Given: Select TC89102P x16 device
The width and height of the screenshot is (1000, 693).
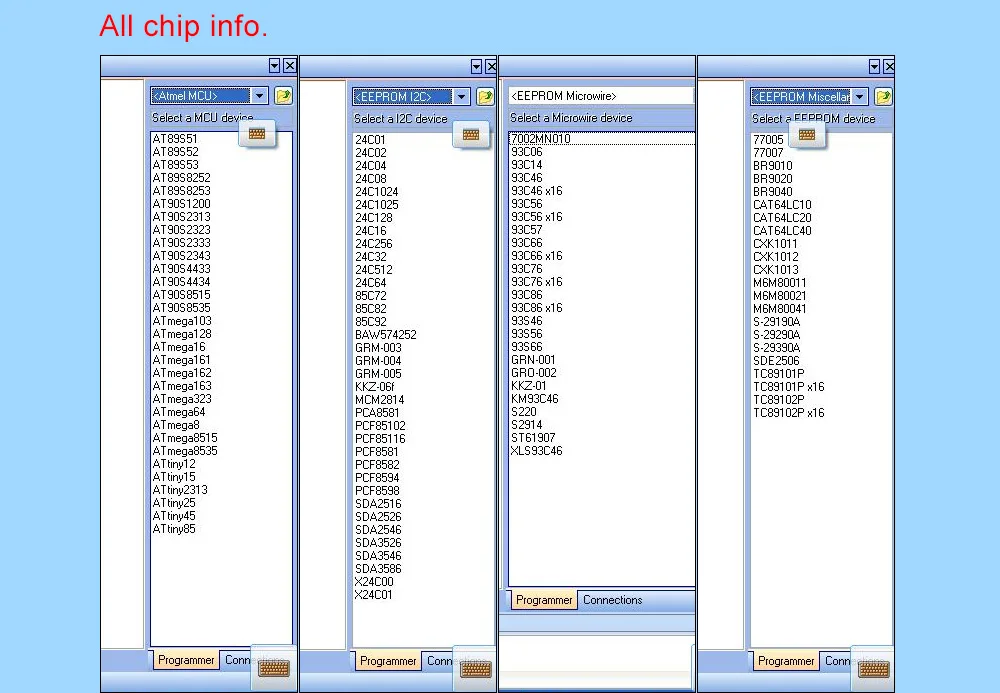Looking at the screenshot, I should click(x=788, y=412).
